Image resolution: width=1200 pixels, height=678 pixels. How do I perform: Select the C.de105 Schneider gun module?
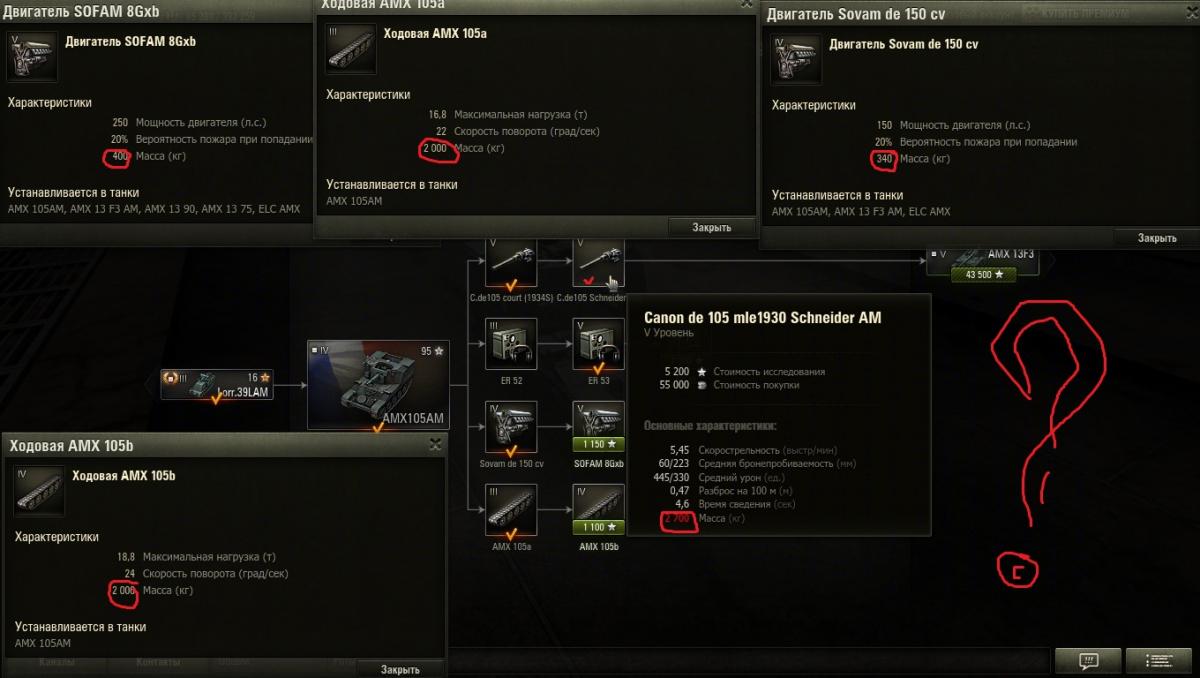[598, 263]
